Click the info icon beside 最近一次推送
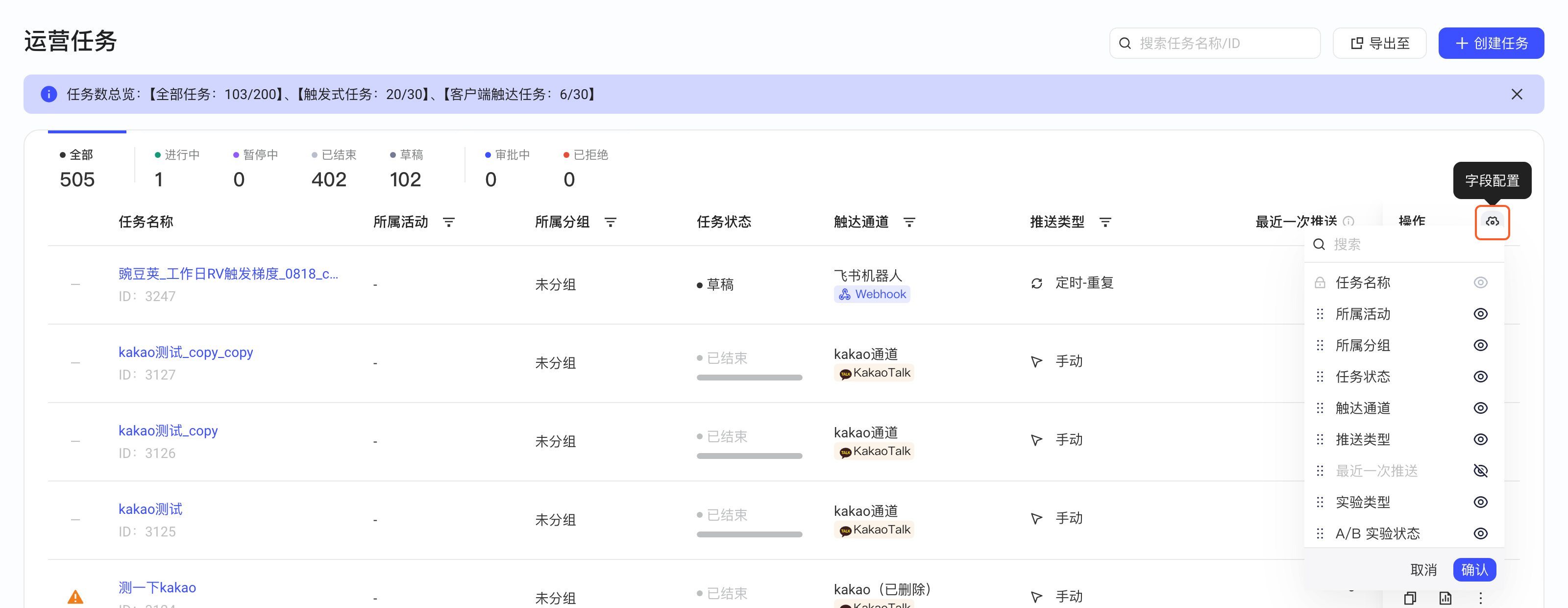The image size is (1568, 608). (x=1348, y=221)
